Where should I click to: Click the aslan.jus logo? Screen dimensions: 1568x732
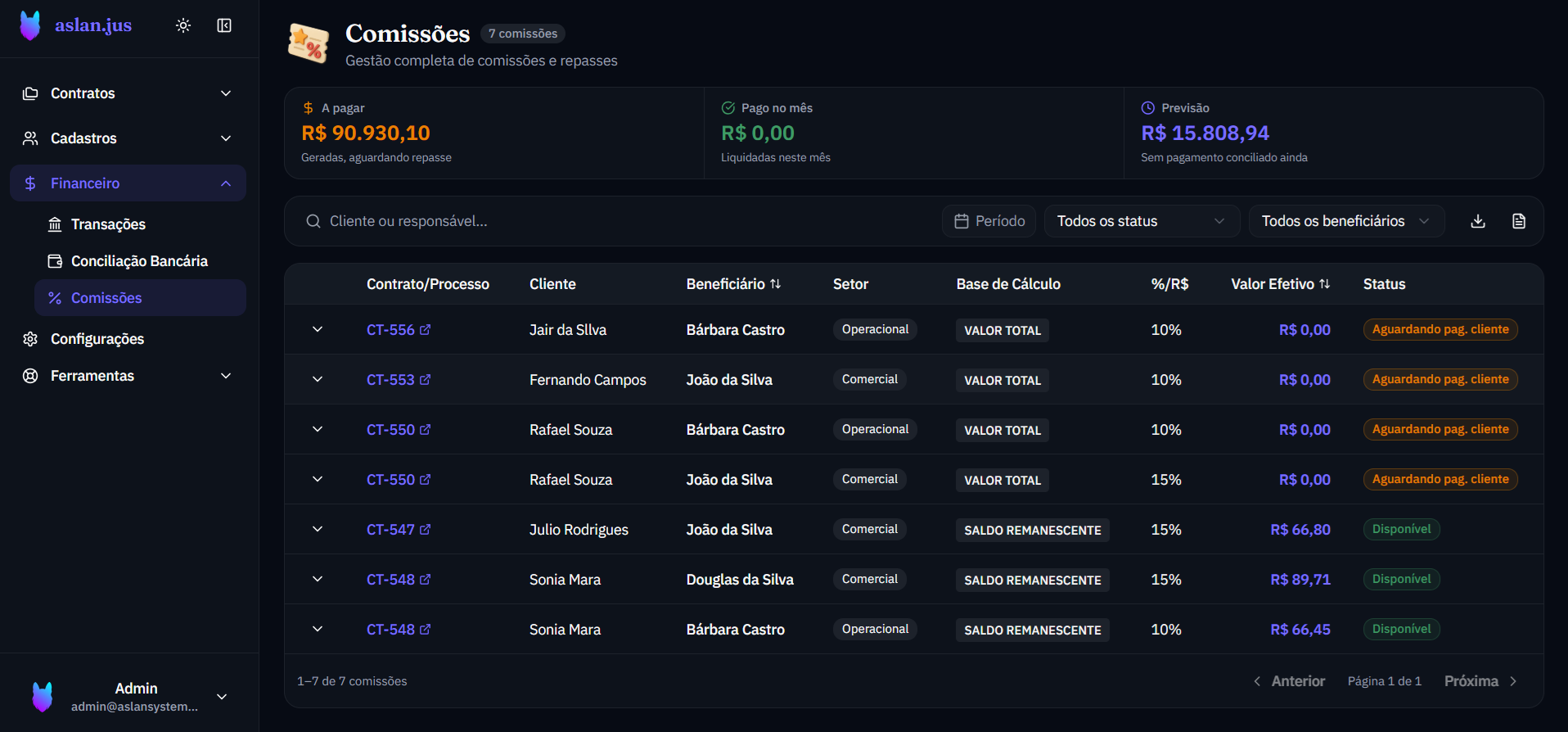point(75,25)
